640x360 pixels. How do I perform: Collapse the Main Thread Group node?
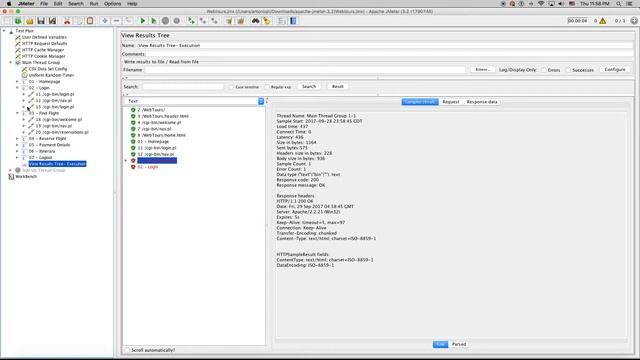coord(11,62)
